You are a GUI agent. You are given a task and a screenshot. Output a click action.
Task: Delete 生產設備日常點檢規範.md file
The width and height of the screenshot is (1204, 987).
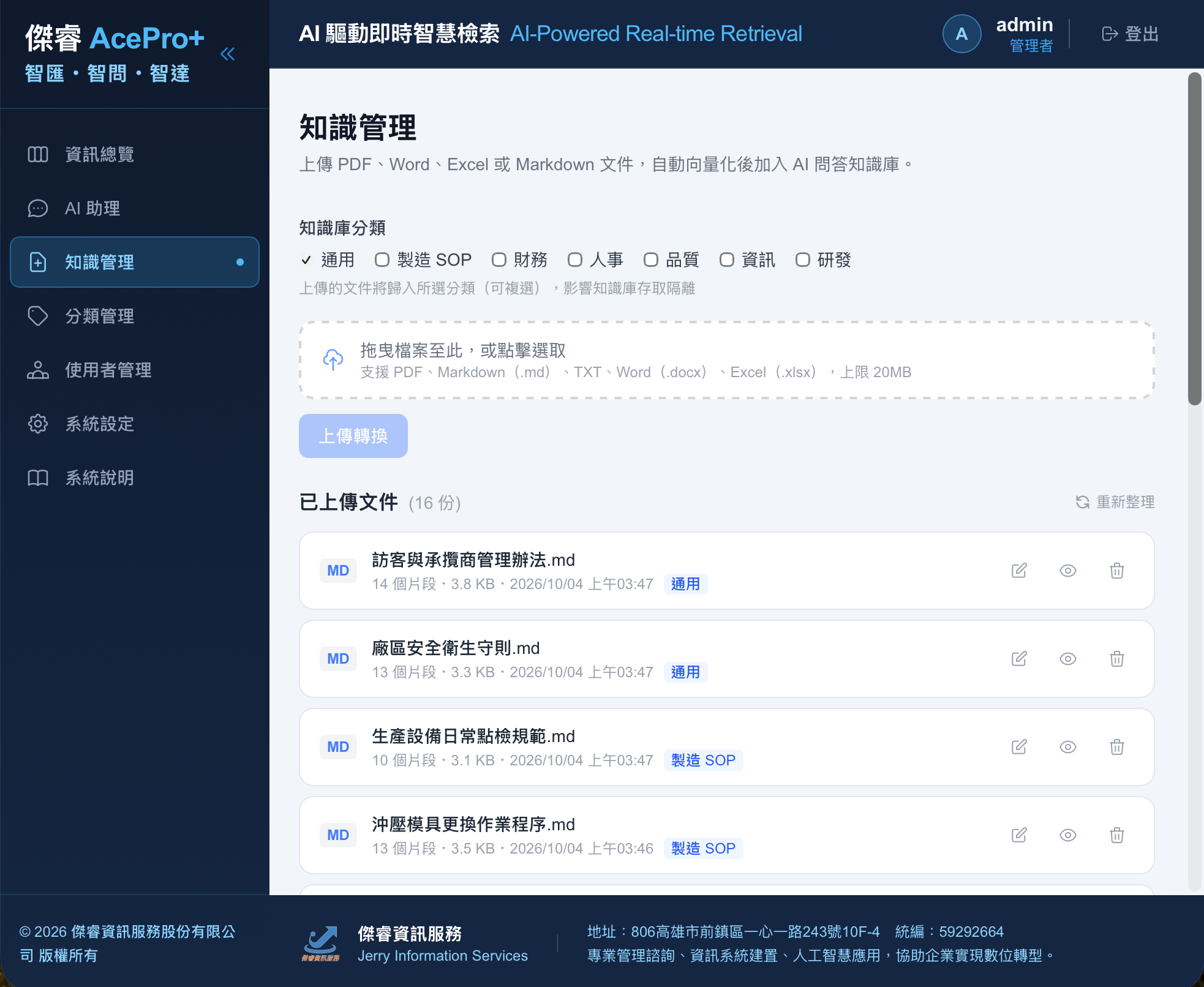pyautogui.click(x=1117, y=747)
